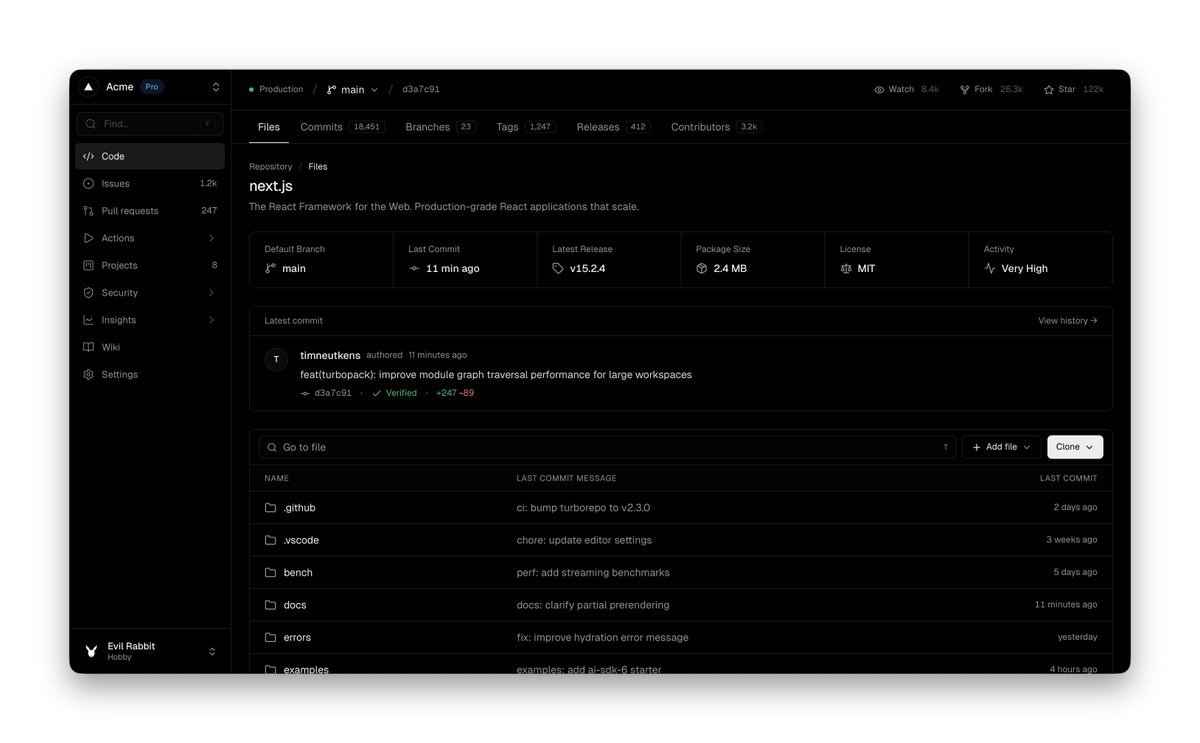1200x743 pixels.
Task: Click the Pull requests count 247
Action: [209, 211]
